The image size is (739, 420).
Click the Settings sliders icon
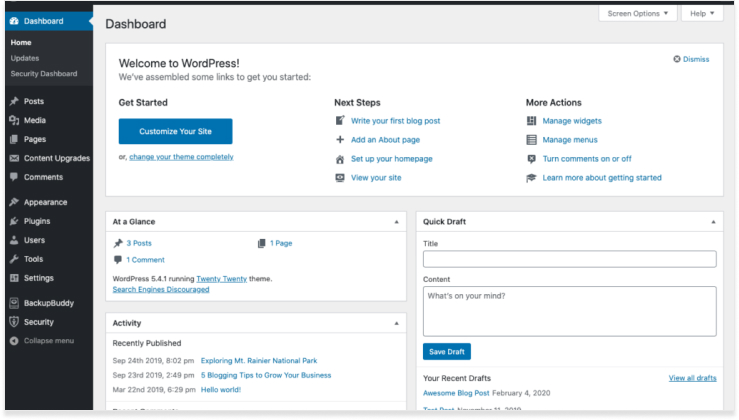pyautogui.click(x=14, y=278)
